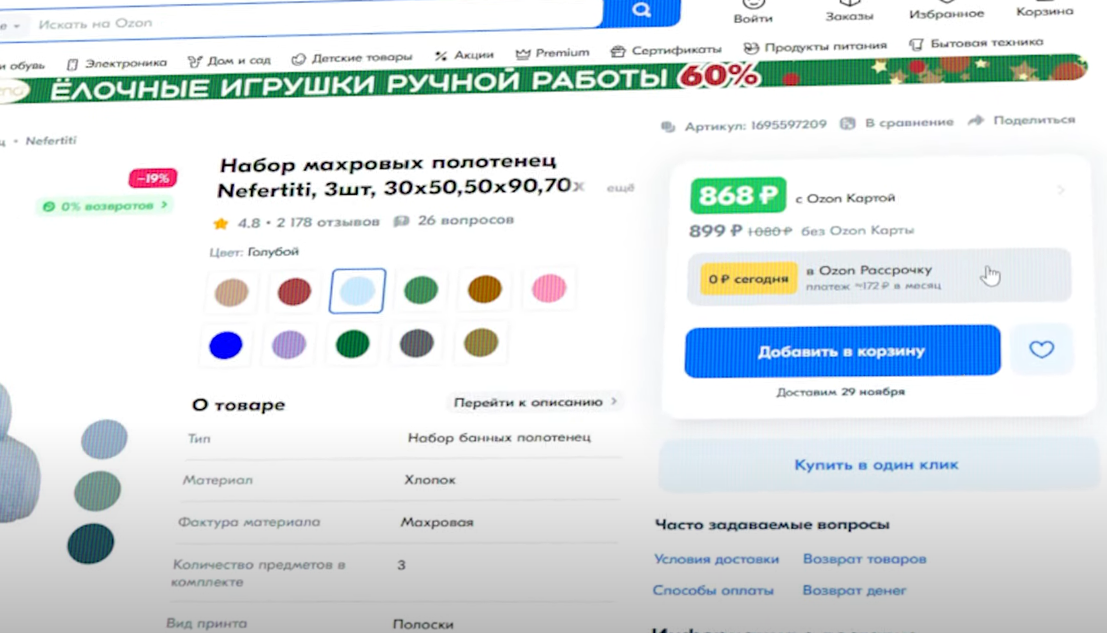
Task: Open Детские товары category
Action: [x=352, y=58]
